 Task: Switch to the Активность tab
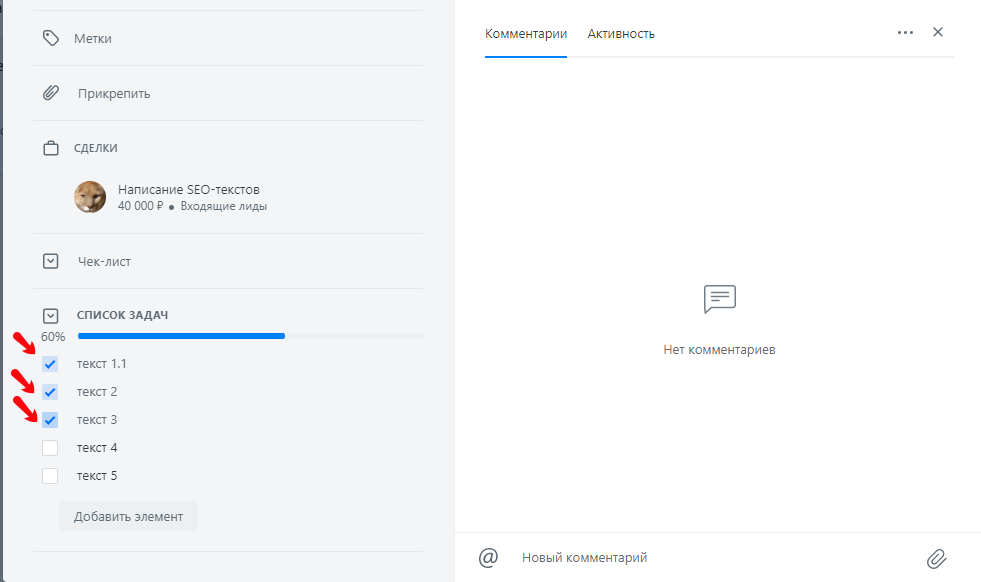(621, 34)
